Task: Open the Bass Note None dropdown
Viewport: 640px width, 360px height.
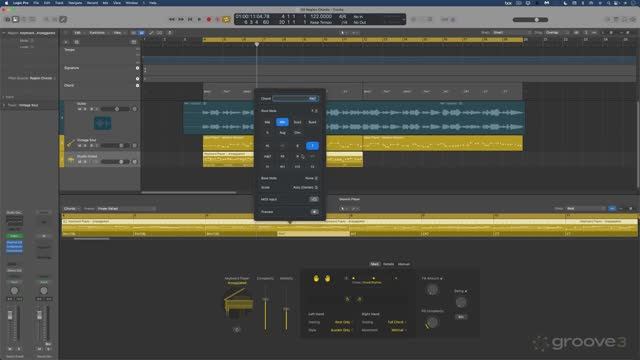Action: pos(311,178)
